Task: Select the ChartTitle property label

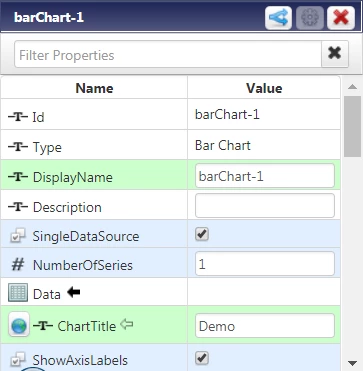Action: click(87, 326)
